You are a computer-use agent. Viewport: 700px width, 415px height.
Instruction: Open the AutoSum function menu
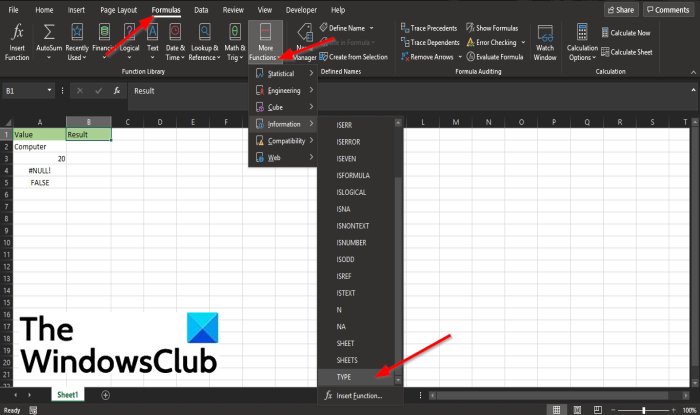tap(49, 42)
